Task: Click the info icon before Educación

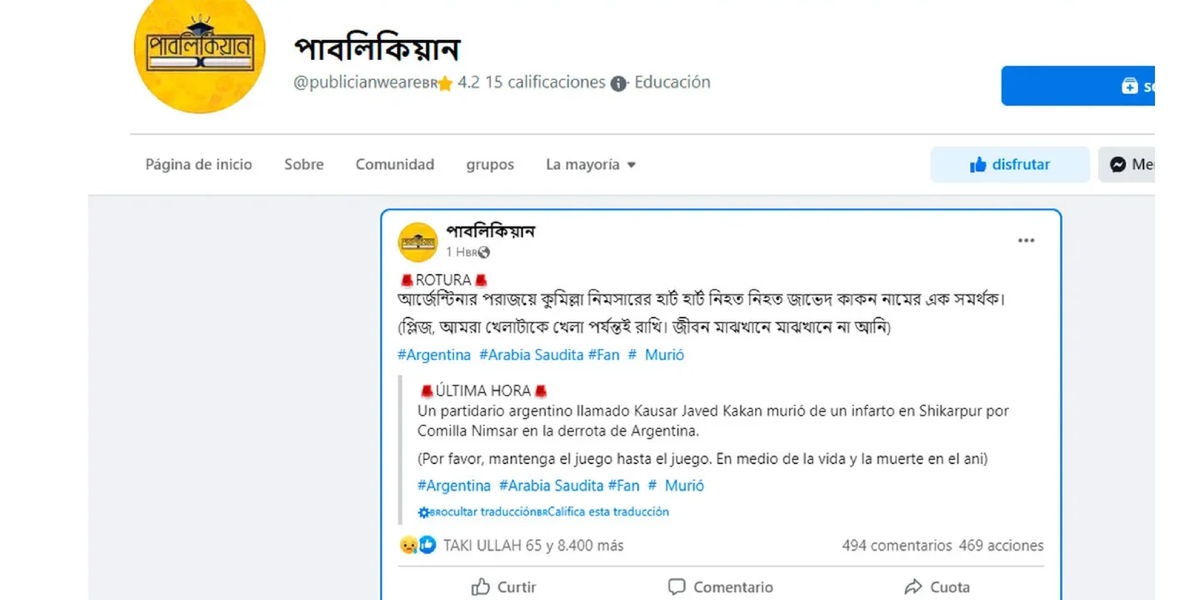Action: click(619, 83)
